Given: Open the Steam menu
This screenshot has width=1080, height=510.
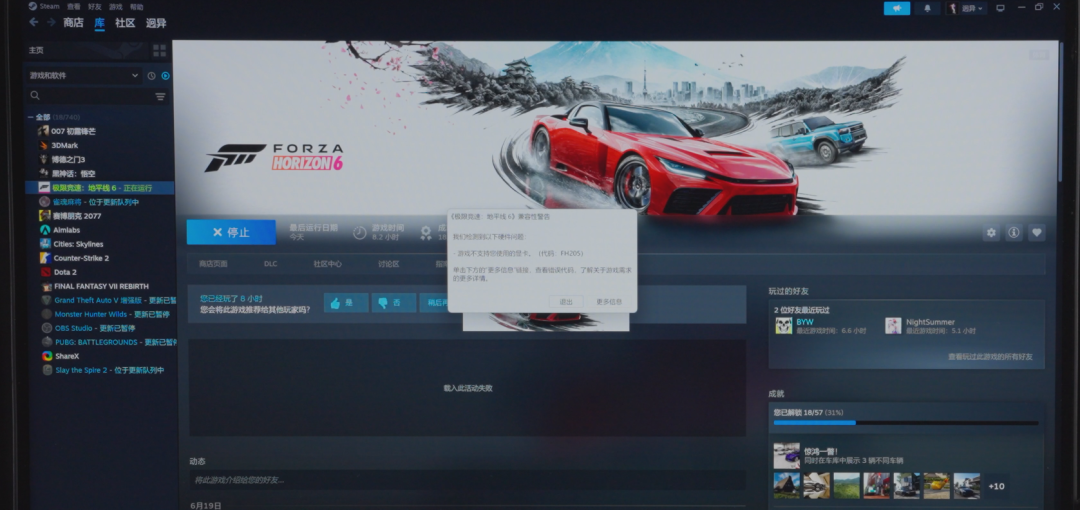Looking at the screenshot, I should (44, 7).
